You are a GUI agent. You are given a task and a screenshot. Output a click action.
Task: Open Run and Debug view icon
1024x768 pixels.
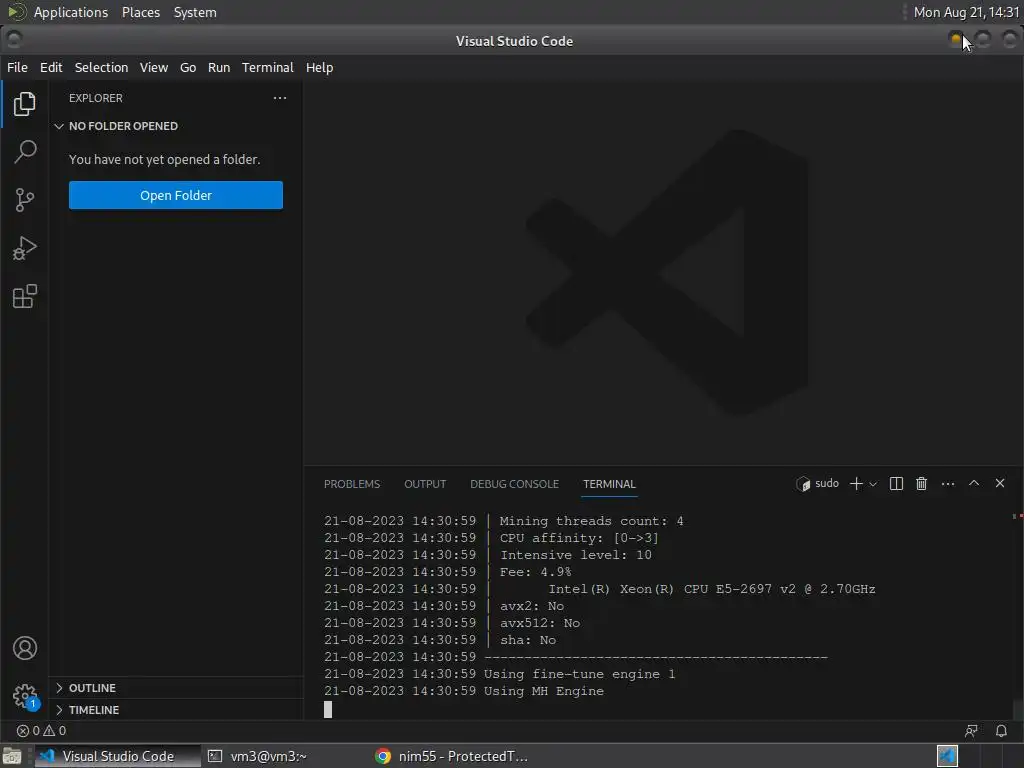pos(24,248)
